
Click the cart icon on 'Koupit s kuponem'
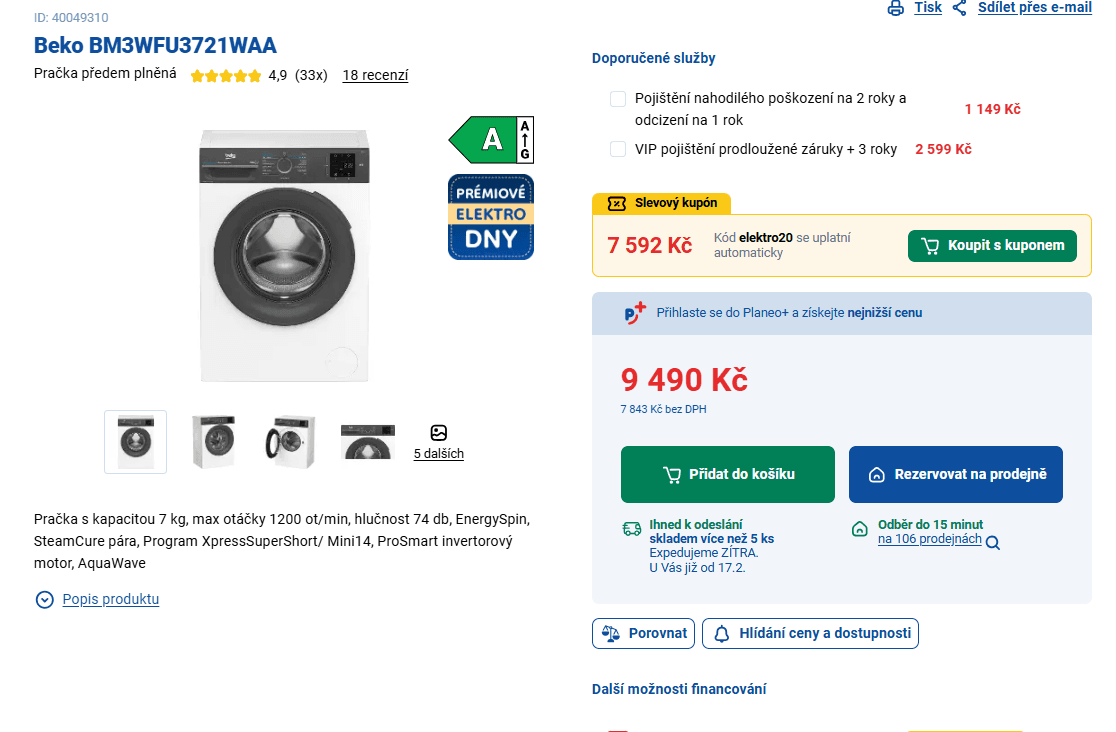click(x=930, y=245)
